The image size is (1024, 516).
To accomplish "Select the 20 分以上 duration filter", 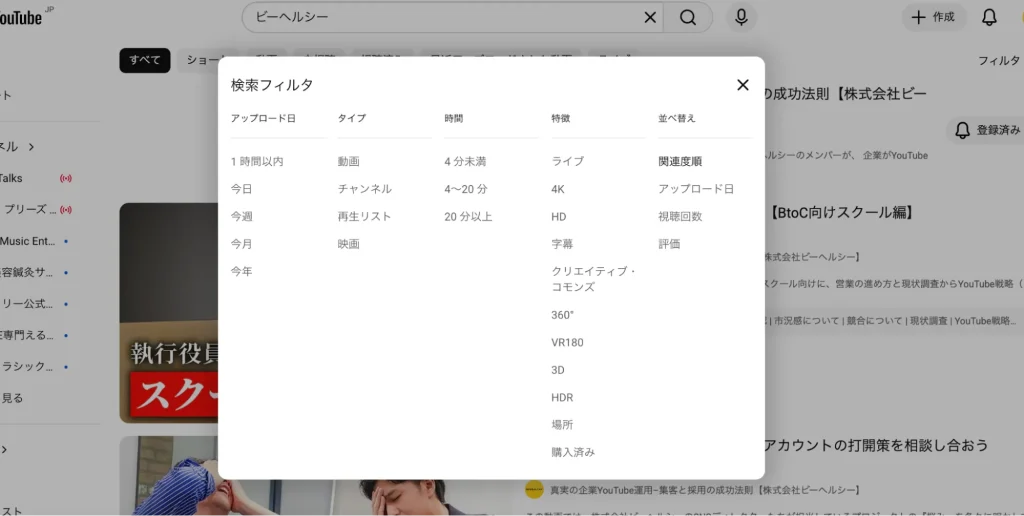I will (x=468, y=216).
